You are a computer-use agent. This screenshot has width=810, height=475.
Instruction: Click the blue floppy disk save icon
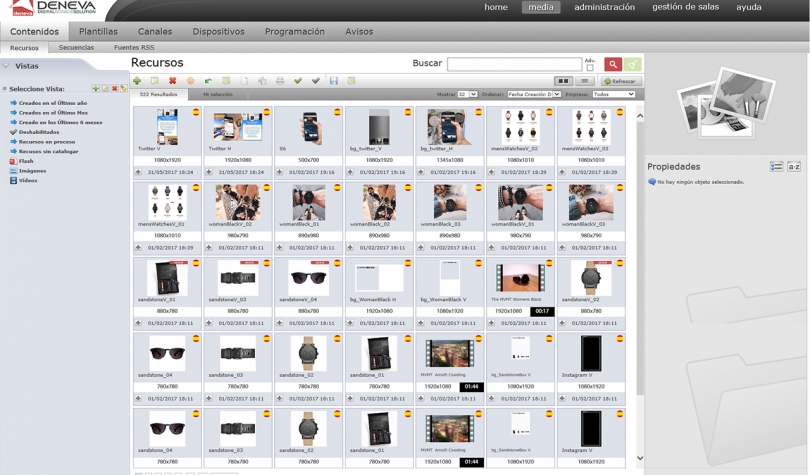(x=334, y=81)
